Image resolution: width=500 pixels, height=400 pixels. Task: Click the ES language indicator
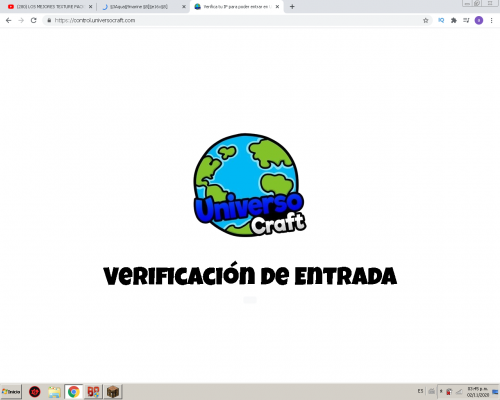coord(420,391)
